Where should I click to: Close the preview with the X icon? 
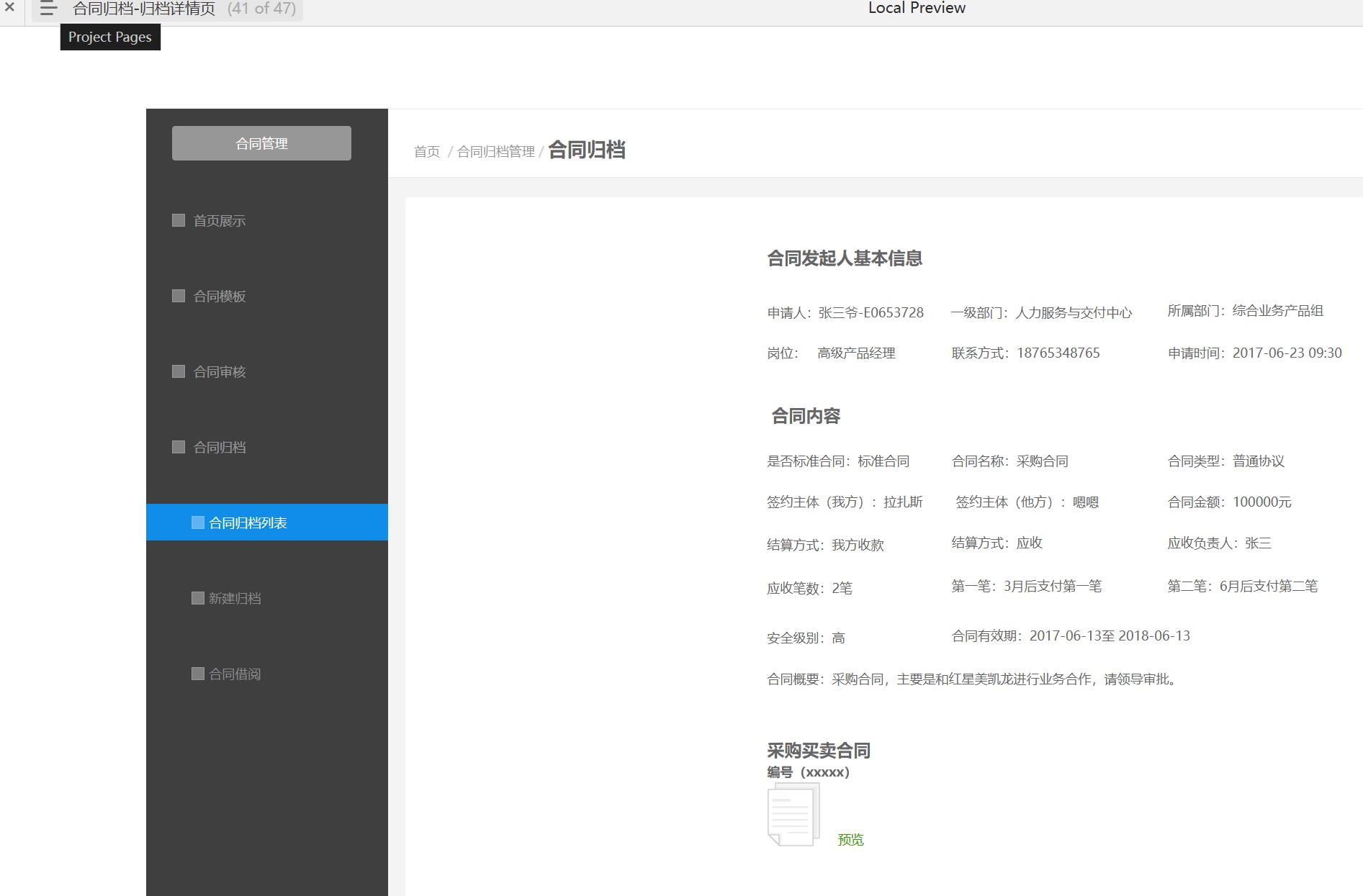pyautogui.click(x=9, y=7)
